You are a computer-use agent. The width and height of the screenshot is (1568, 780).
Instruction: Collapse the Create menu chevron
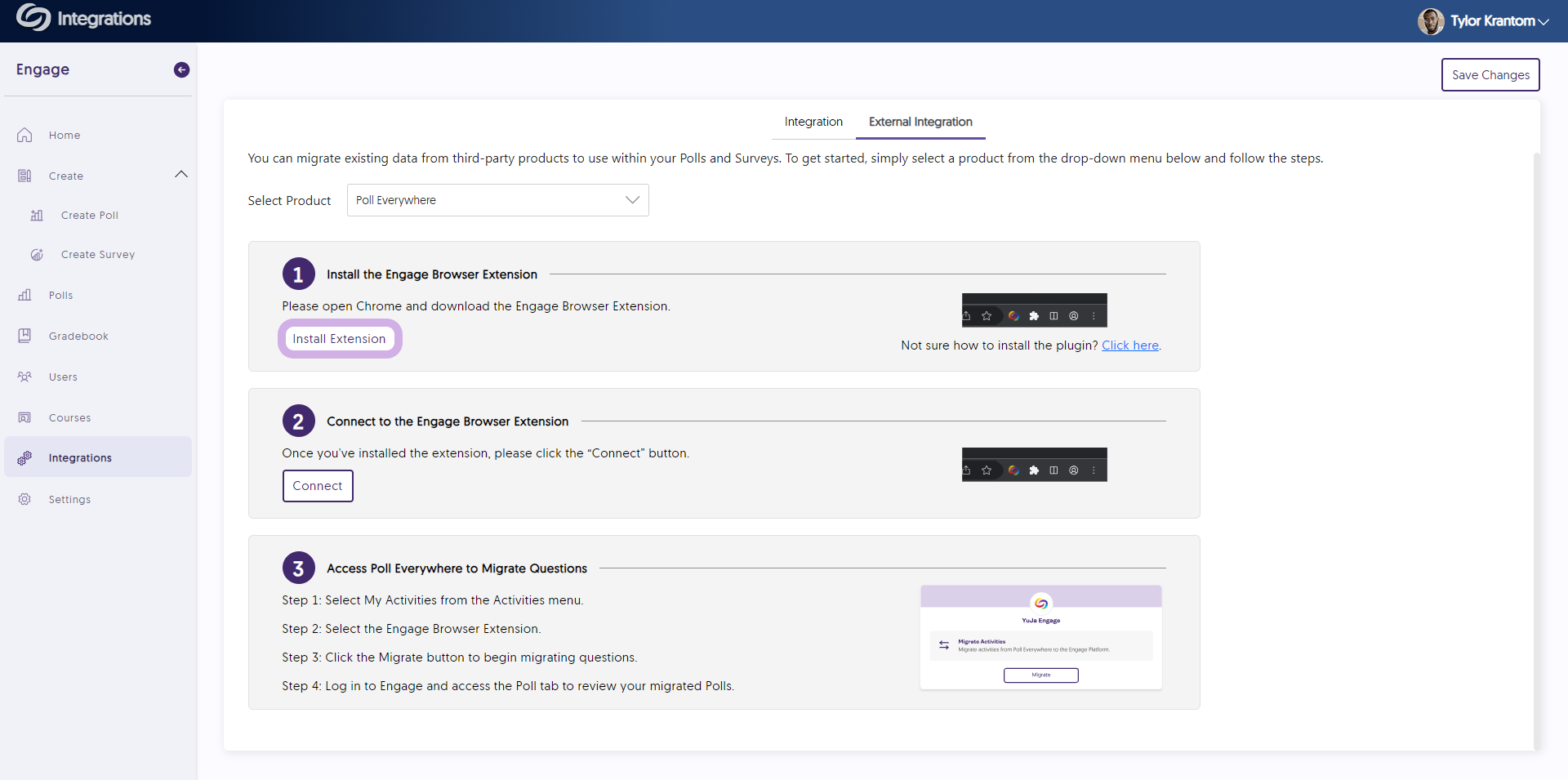point(181,174)
